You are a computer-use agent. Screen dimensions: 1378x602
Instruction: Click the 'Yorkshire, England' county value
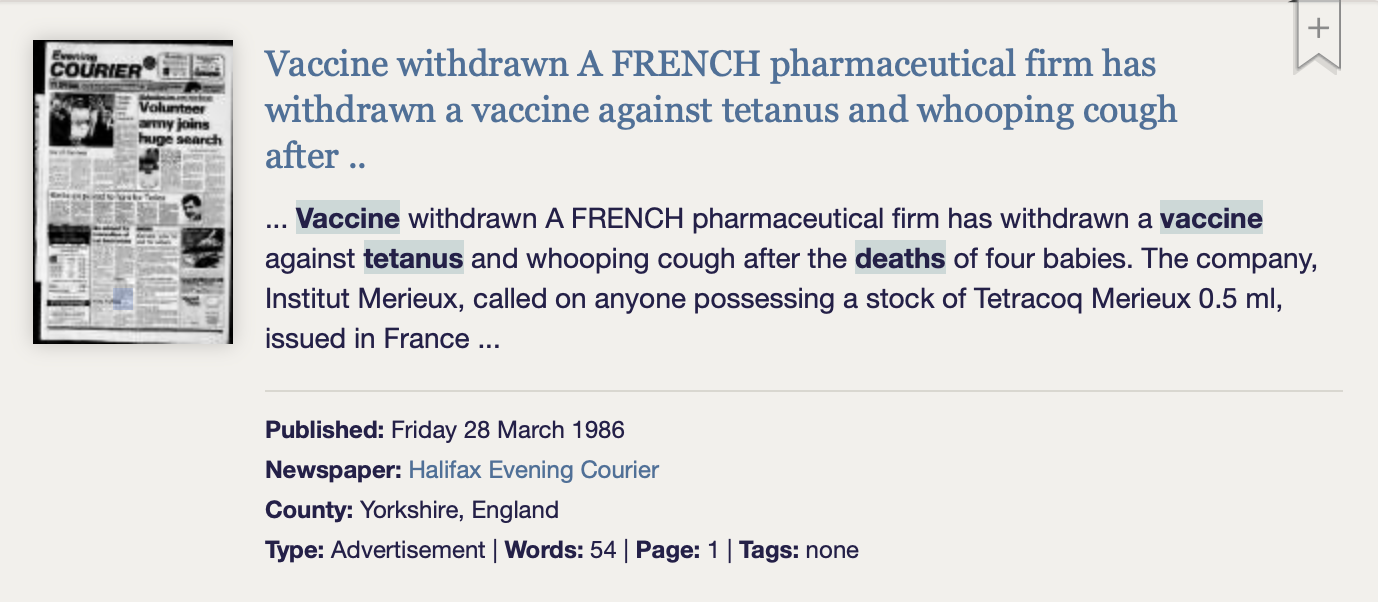pyautogui.click(x=459, y=510)
